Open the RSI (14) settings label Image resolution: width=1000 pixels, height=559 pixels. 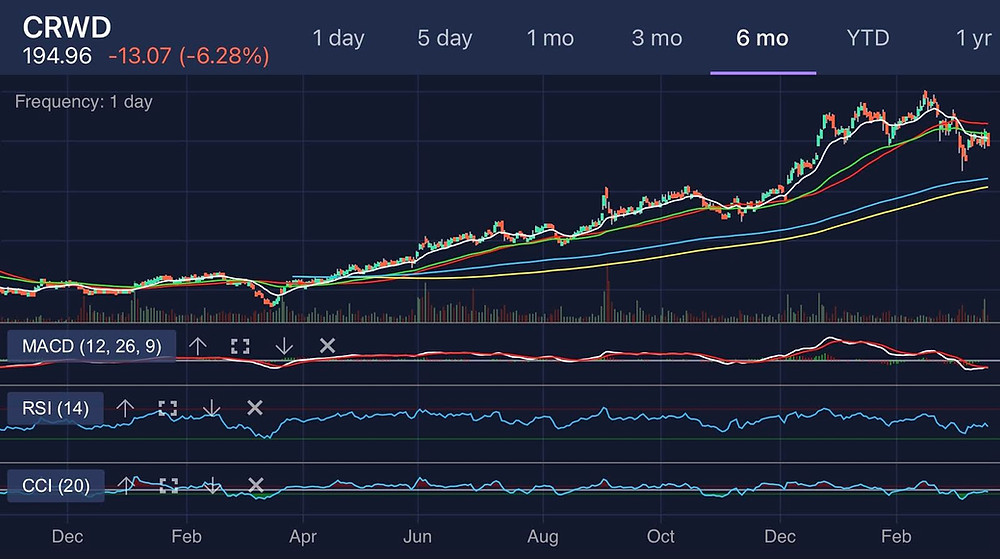[55, 408]
